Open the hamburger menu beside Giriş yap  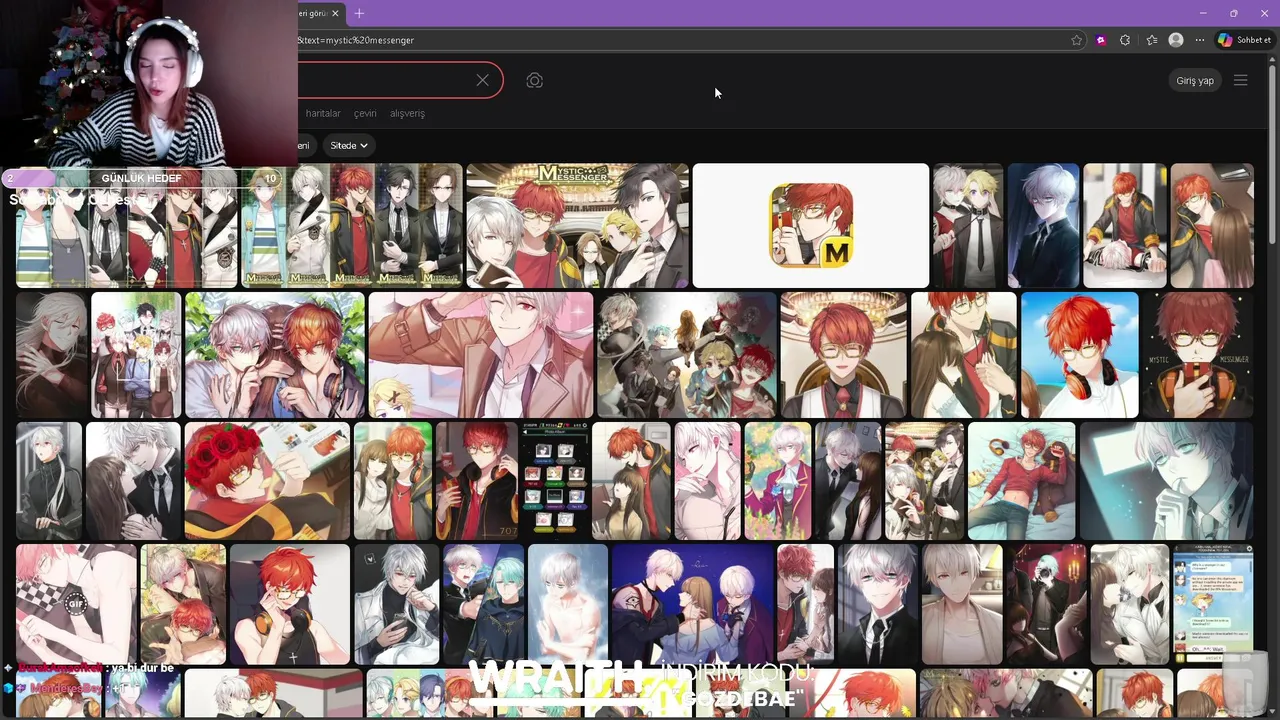[x=1241, y=80]
